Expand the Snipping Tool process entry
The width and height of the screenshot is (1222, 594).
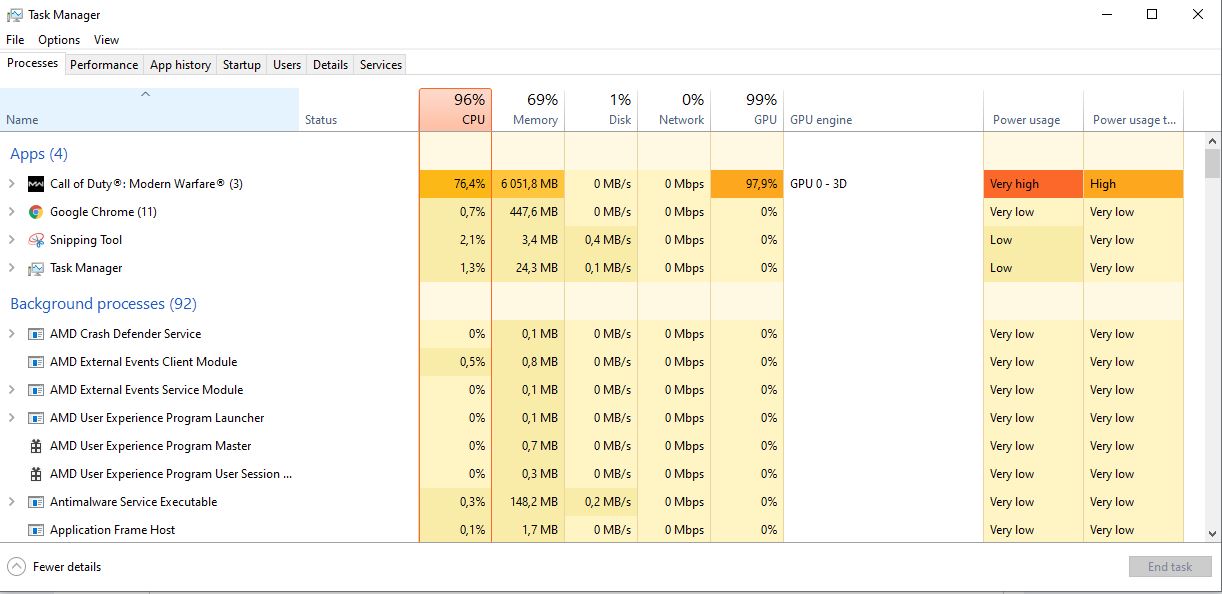[12, 240]
